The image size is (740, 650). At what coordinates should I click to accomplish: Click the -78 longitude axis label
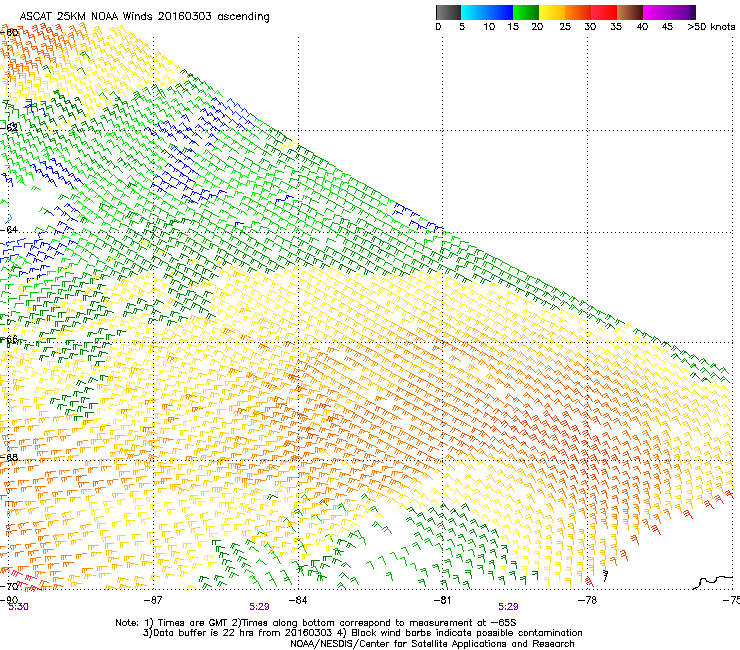tap(587, 600)
